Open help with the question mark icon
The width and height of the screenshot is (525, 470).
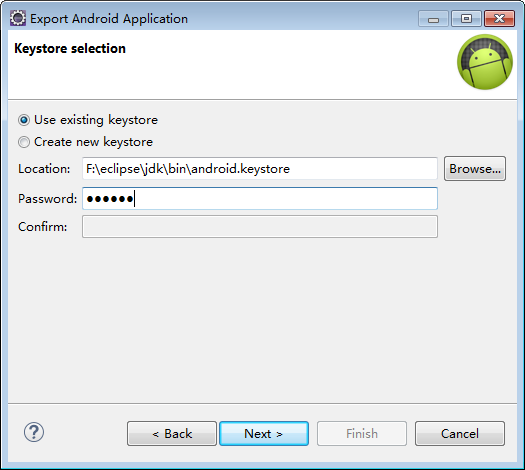pyautogui.click(x=34, y=432)
